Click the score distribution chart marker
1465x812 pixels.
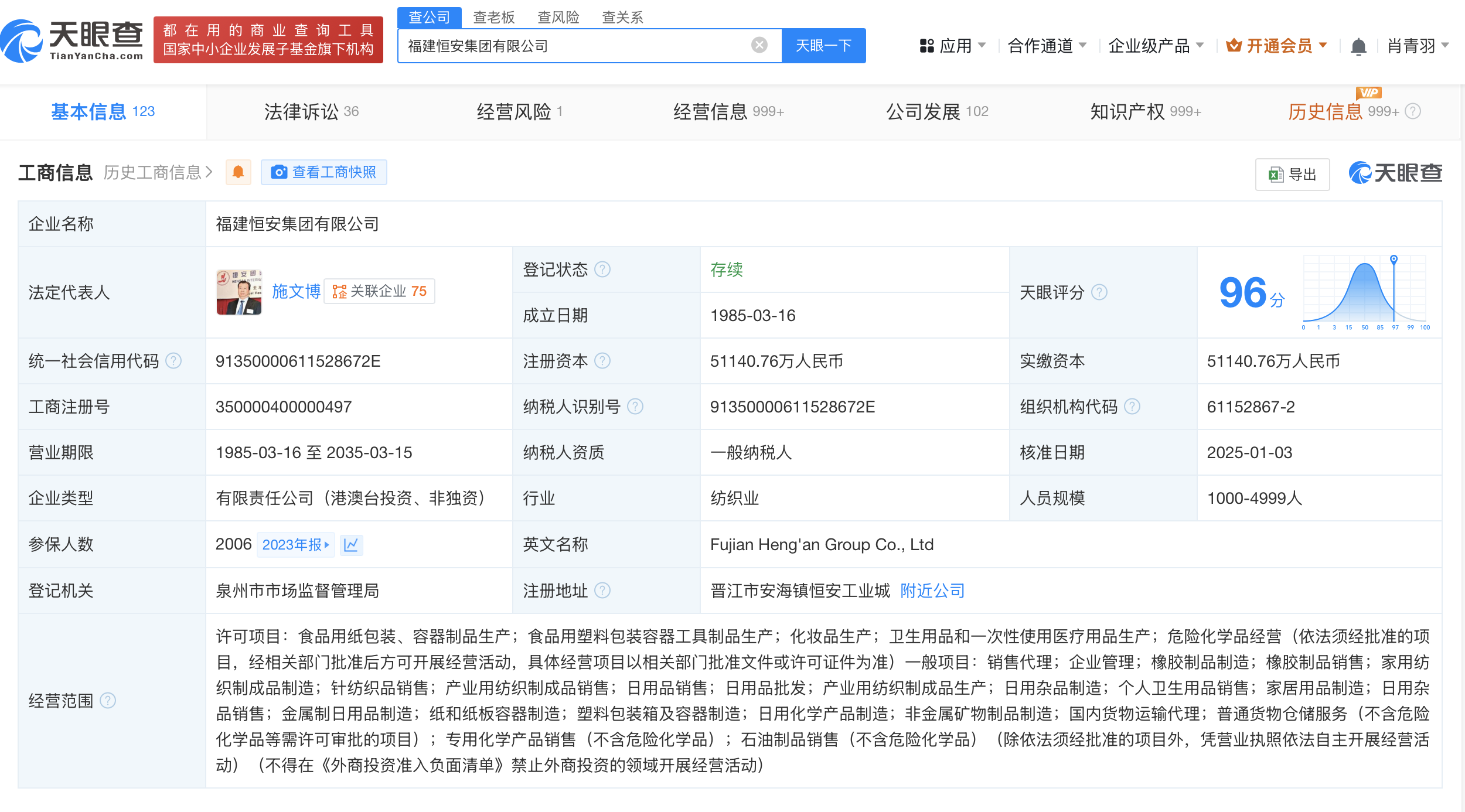click(x=1394, y=259)
